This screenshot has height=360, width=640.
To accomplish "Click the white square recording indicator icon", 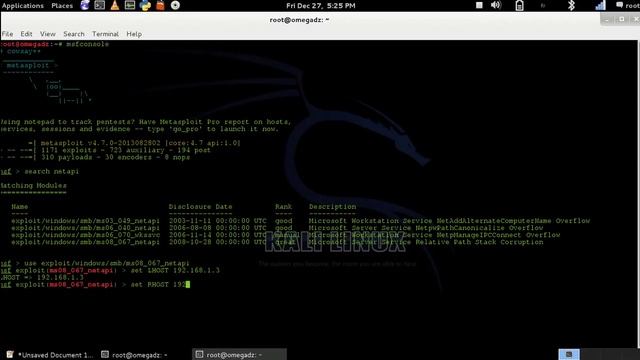I will point(479,5).
